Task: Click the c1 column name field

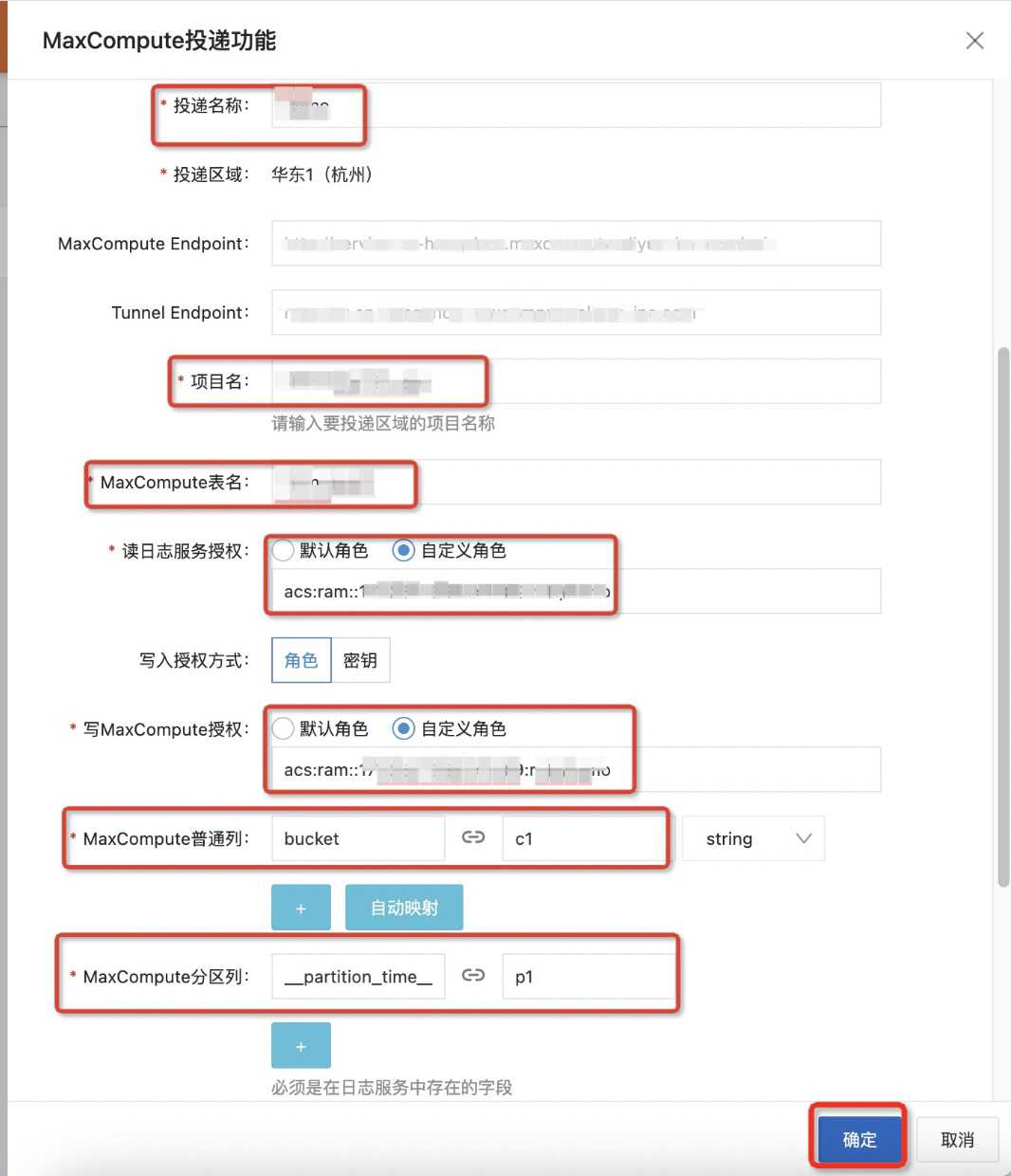Action: (587, 838)
